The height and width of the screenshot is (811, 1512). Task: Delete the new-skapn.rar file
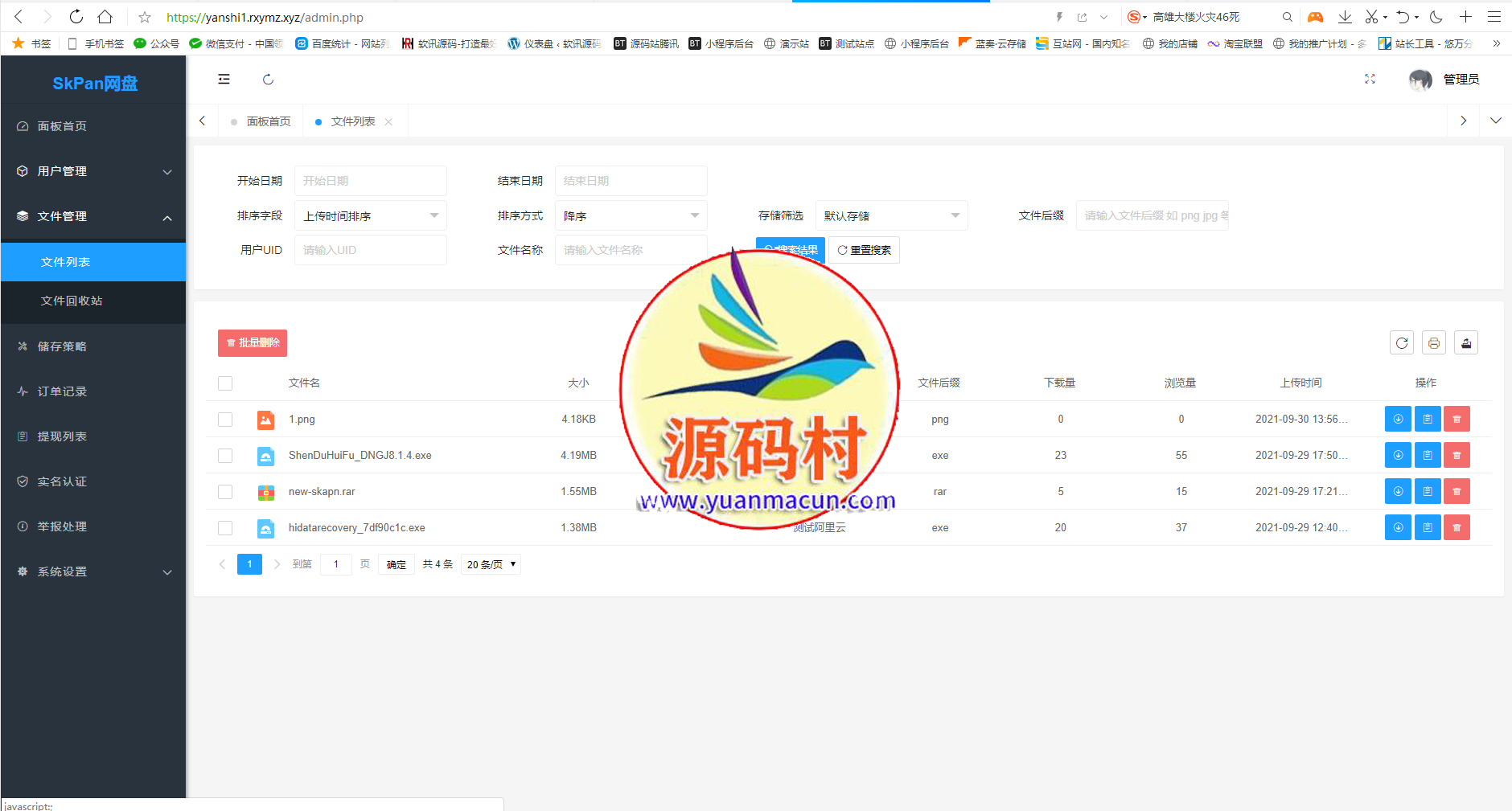1457,491
